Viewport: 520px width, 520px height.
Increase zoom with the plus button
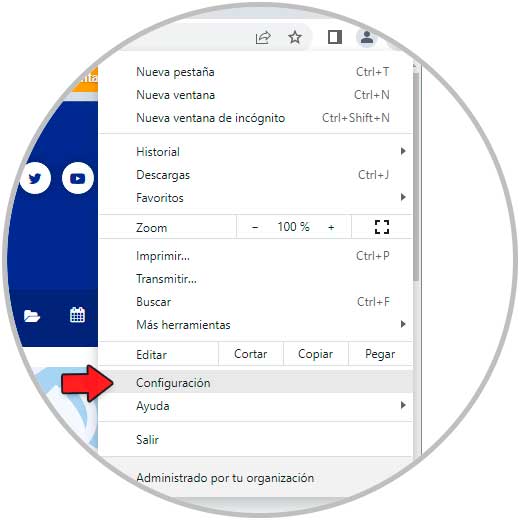(331, 227)
